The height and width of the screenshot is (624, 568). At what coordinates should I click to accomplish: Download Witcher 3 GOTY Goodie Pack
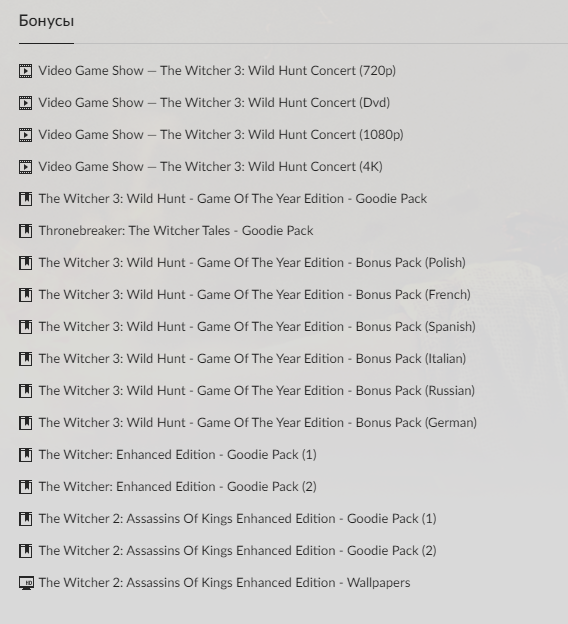(232, 199)
